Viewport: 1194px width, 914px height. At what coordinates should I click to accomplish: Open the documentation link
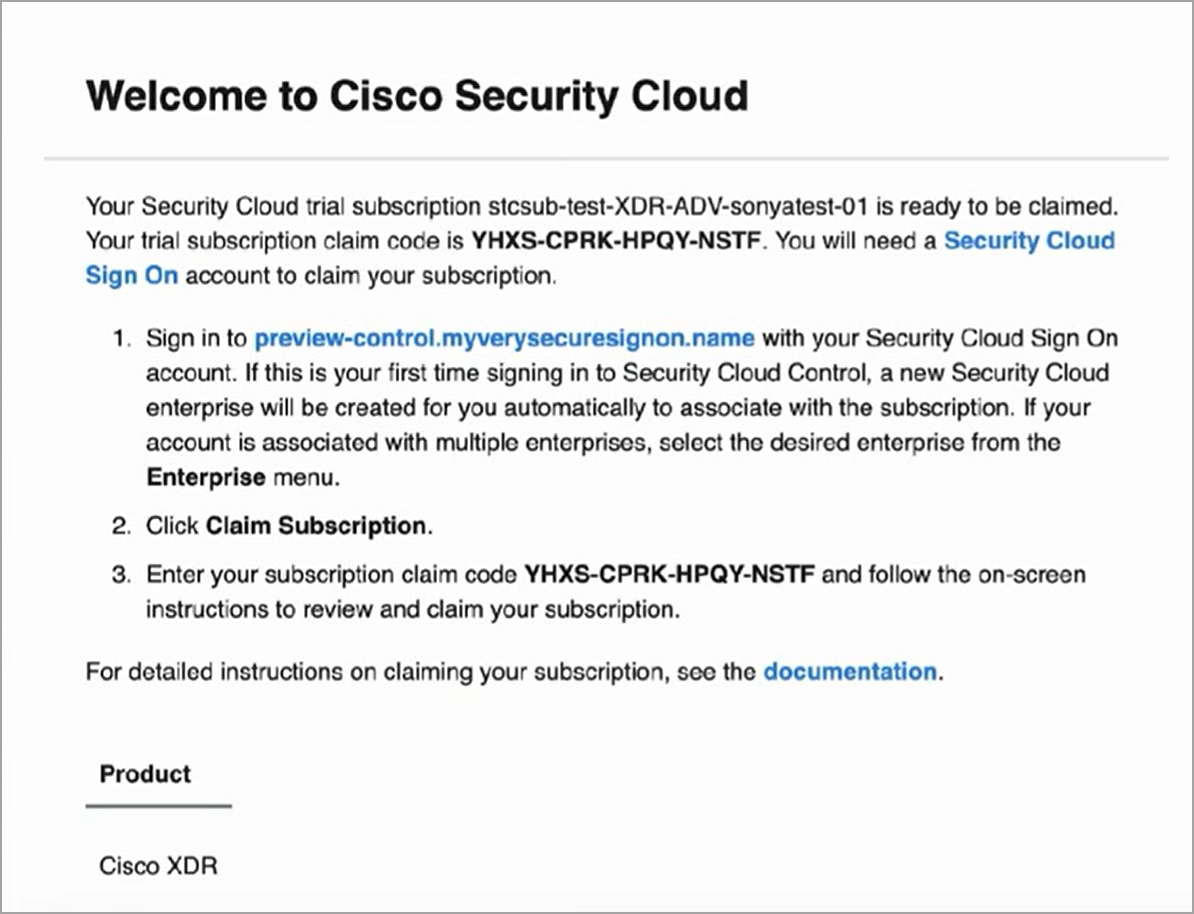(850, 671)
